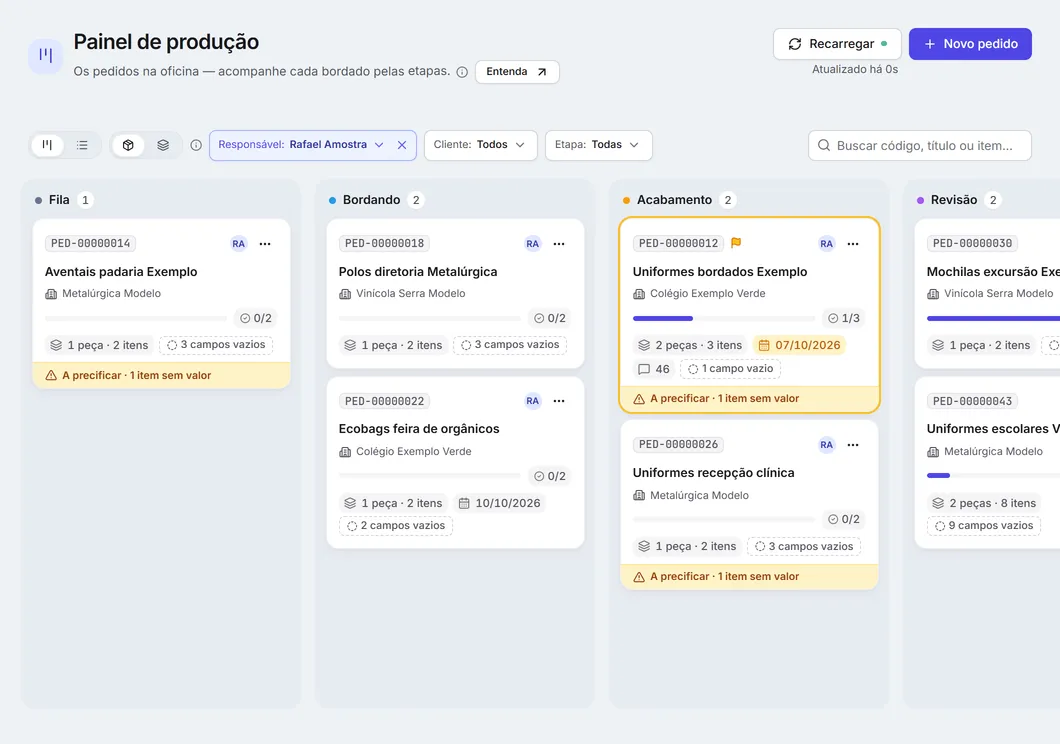Click the 07/10/2026 due date badge
This screenshot has width=1060, height=744.
(x=799, y=345)
